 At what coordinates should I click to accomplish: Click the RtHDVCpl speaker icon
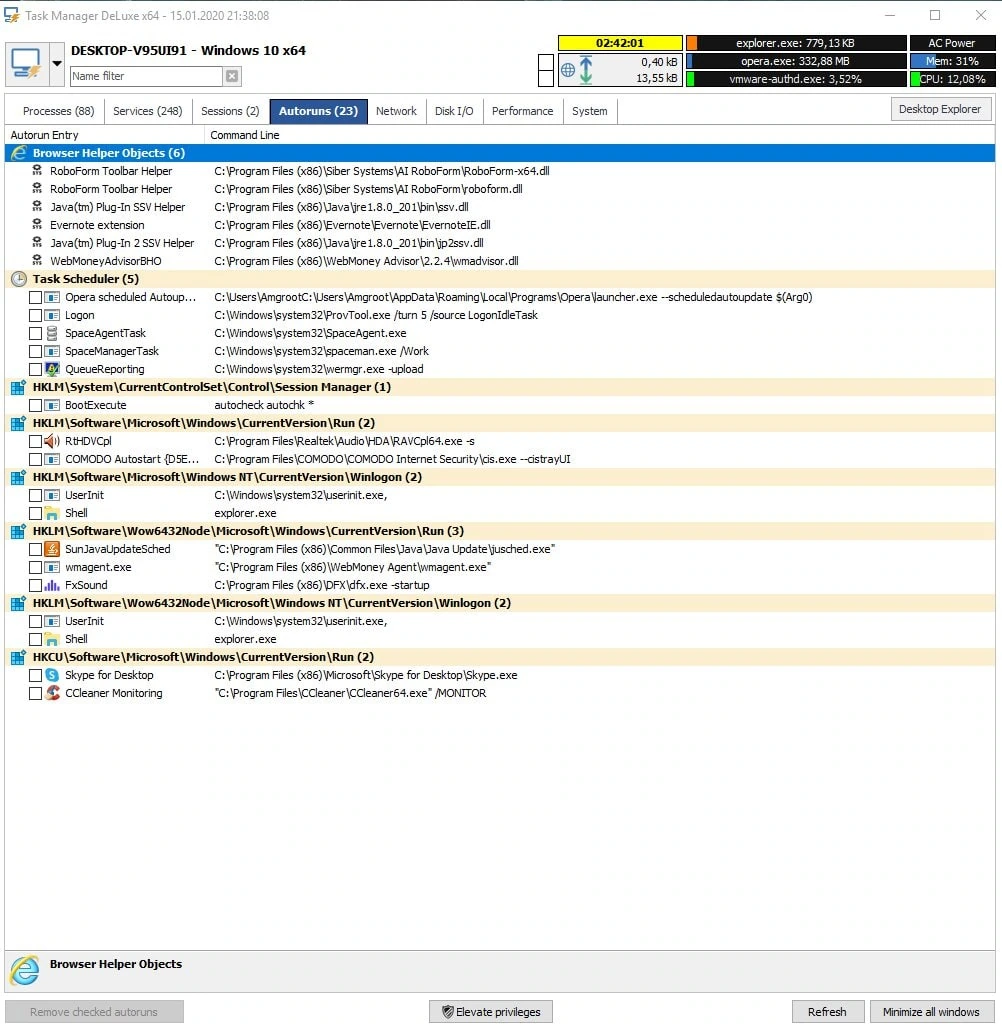52,441
